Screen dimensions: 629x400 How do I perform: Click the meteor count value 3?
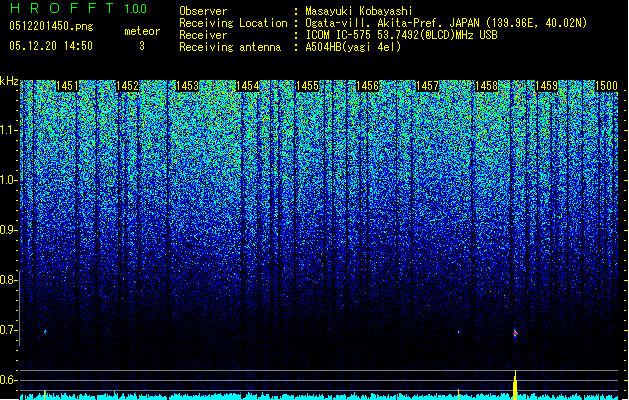pyautogui.click(x=142, y=46)
